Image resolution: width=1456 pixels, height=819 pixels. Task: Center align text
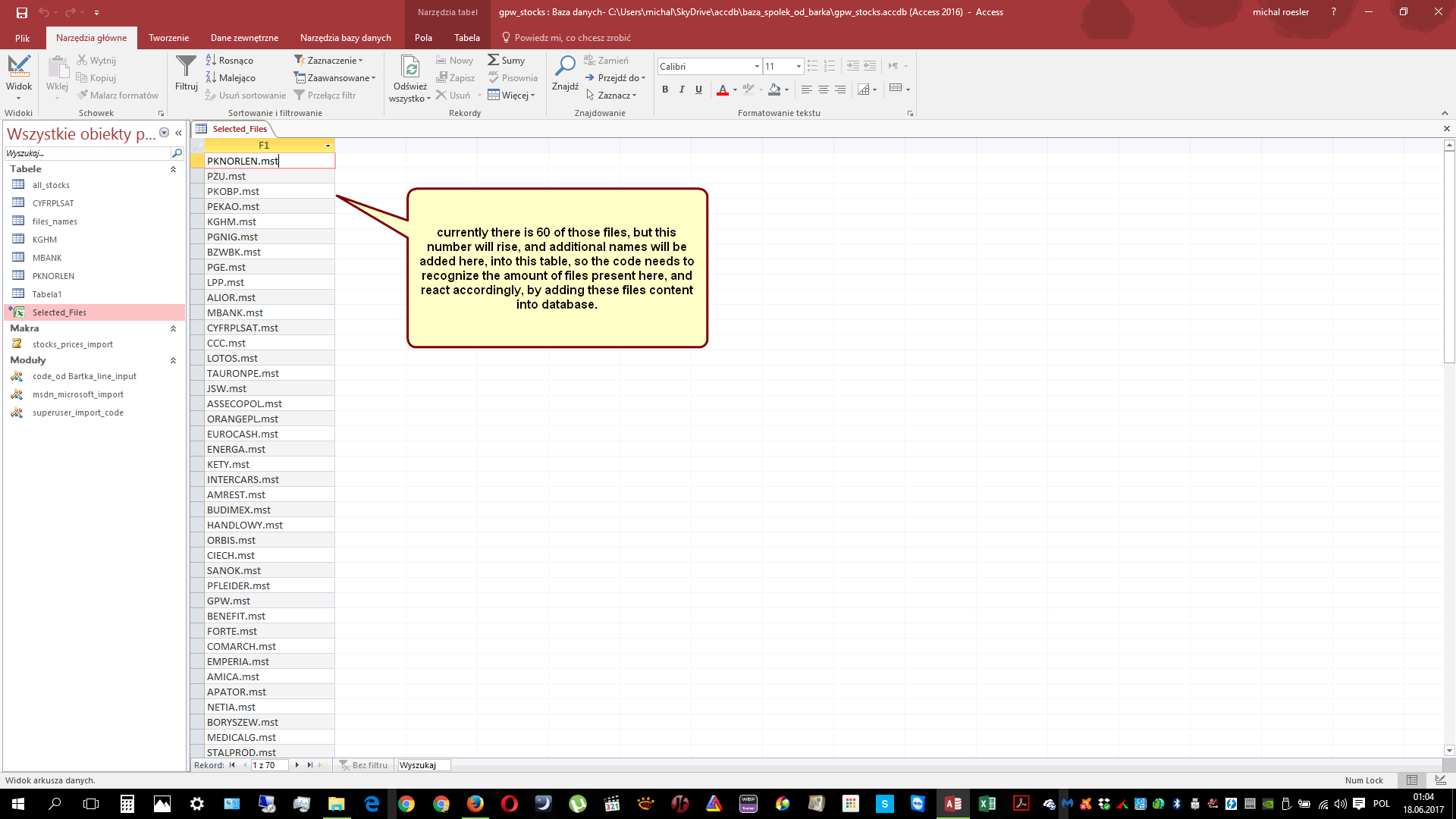pyautogui.click(x=823, y=89)
